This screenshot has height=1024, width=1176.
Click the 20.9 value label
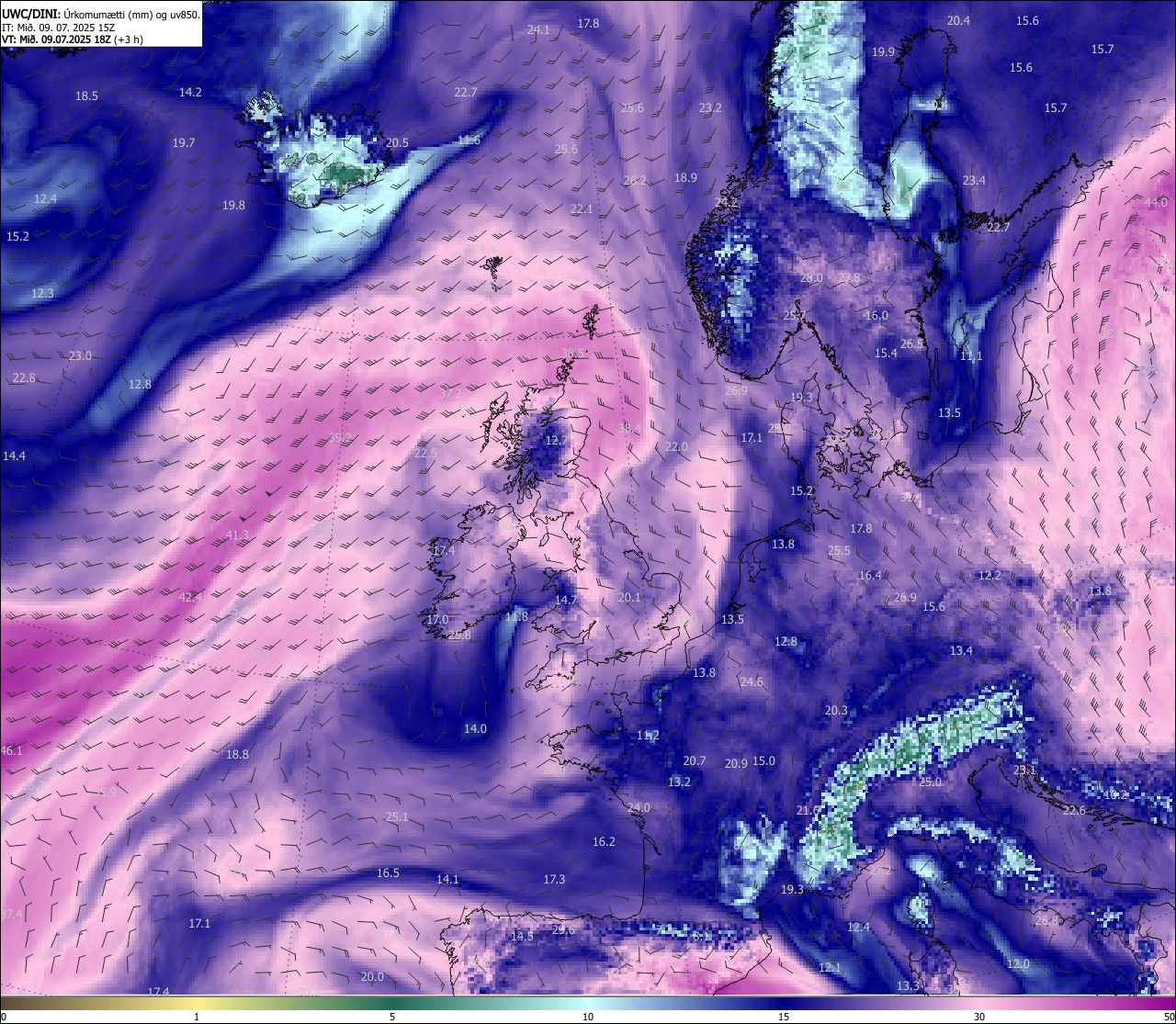(x=736, y=763)
